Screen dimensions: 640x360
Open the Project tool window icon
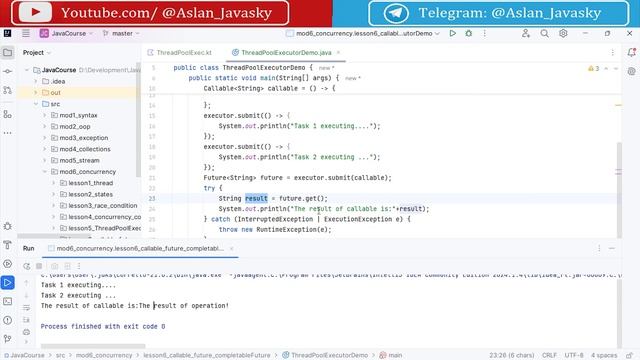(7, 52)
